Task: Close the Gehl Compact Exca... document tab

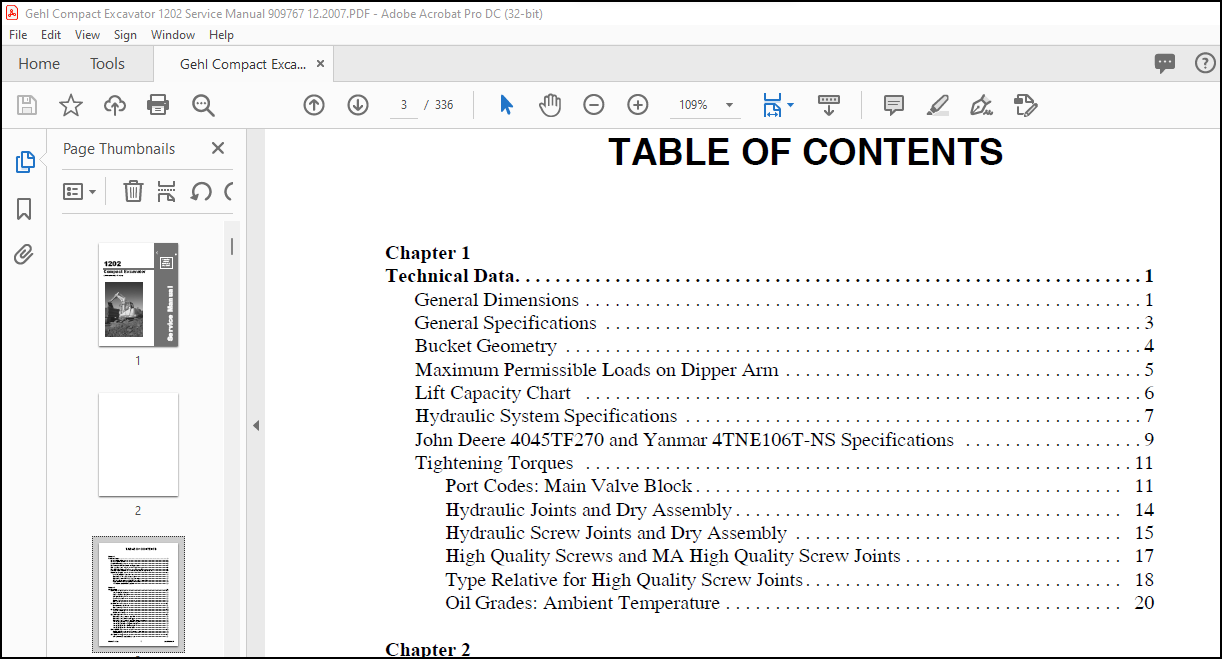Action: tap(320, 64)
